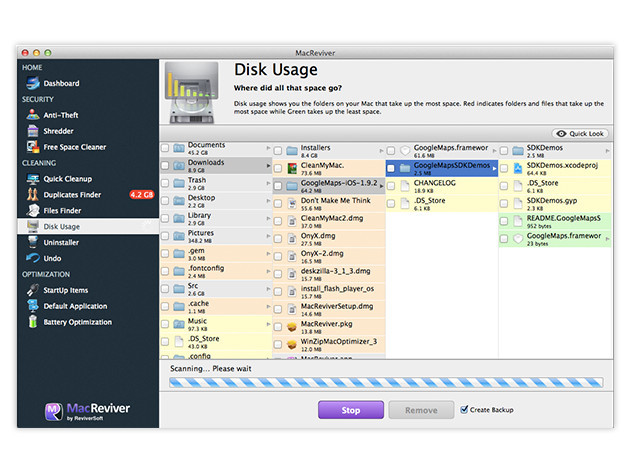Click the Anti-Theft sidebar icon
Screen dimensions: 630x473
[33, 115]
